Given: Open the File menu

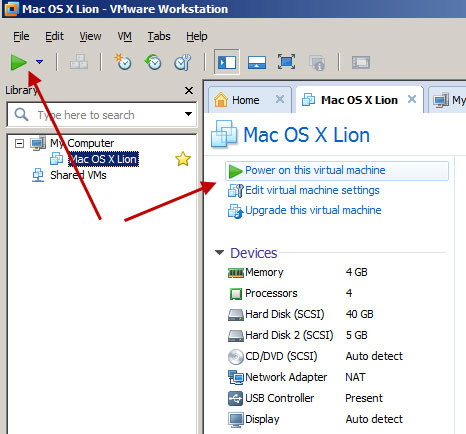Looking at the screenshot, I should click(x=21, y=36).
